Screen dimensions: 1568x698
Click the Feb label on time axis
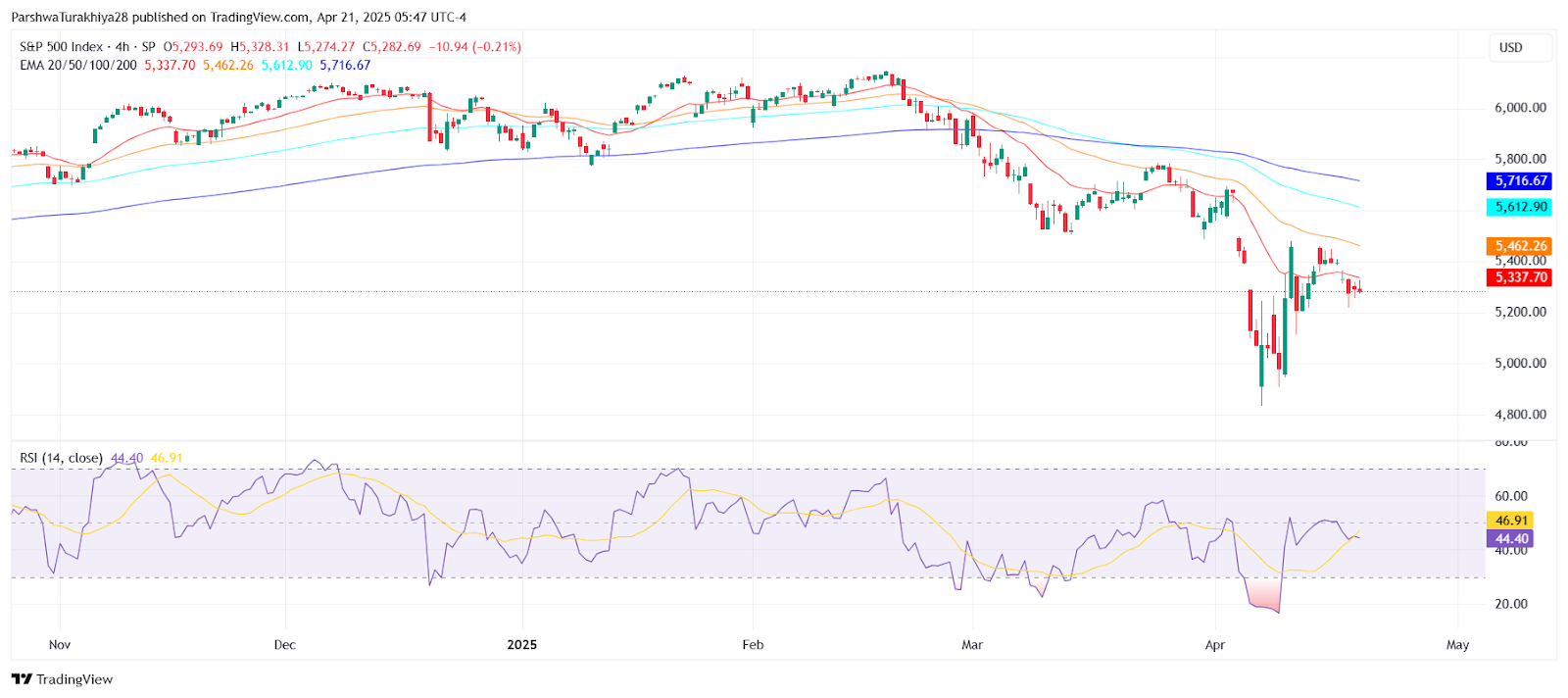coord(753,645)
